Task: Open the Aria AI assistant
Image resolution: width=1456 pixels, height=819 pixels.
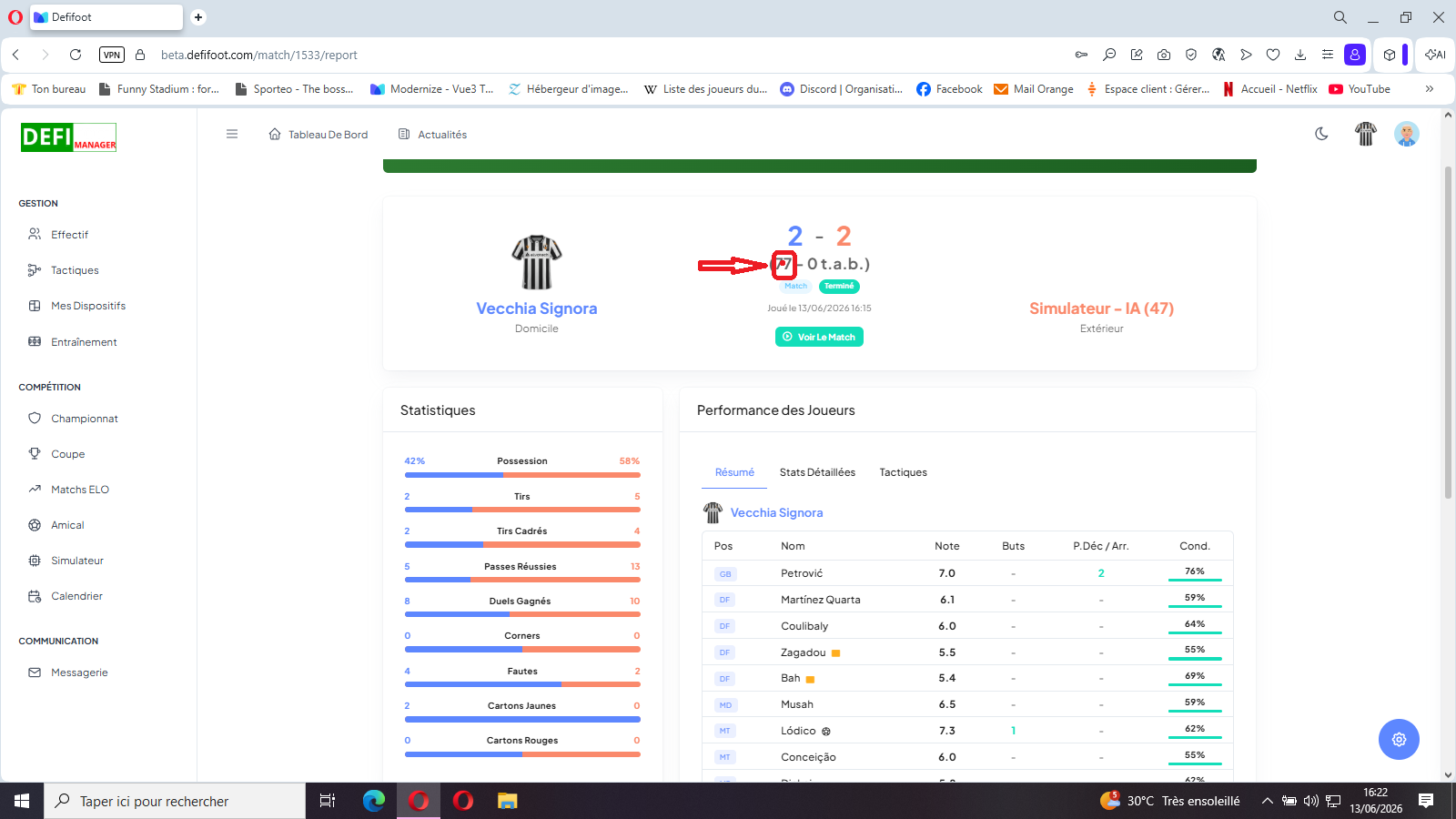Action: tap(1435, 55)
